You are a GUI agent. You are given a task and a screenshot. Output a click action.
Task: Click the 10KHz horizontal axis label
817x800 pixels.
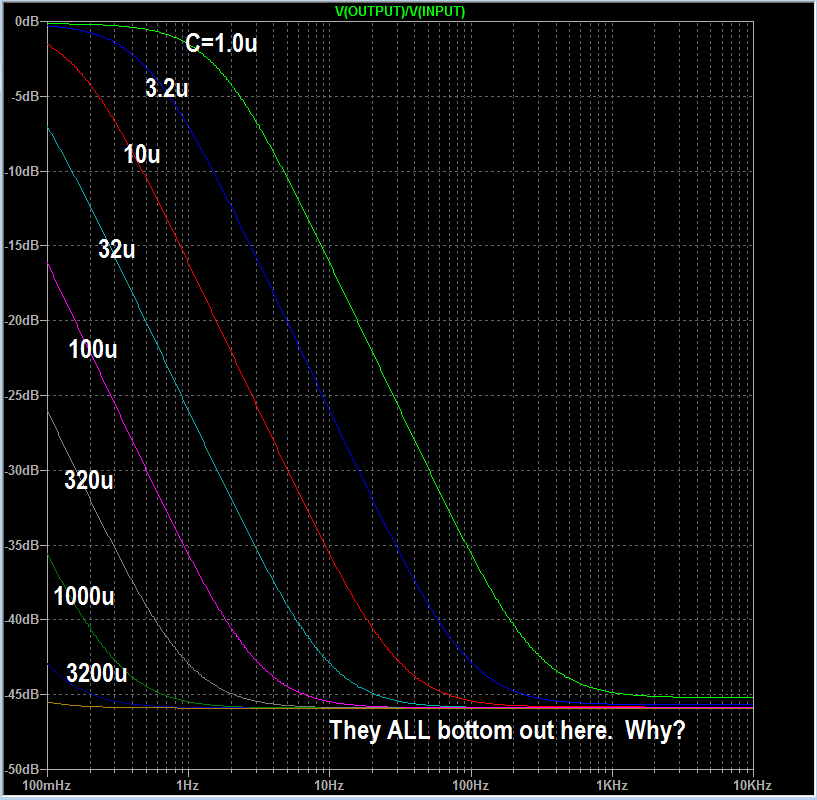pyautogui.click(x=752, y=785)
